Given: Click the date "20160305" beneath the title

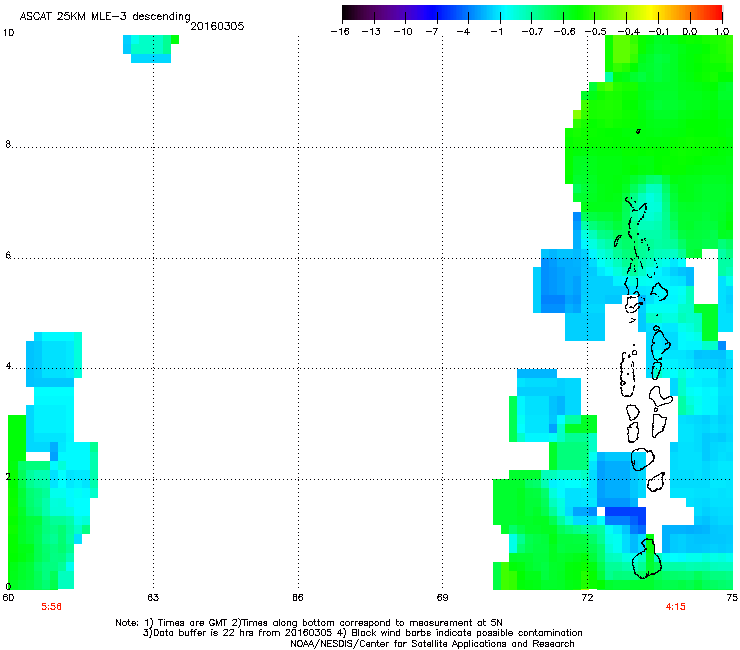Looking at the screenshot, I should point(217,26).
